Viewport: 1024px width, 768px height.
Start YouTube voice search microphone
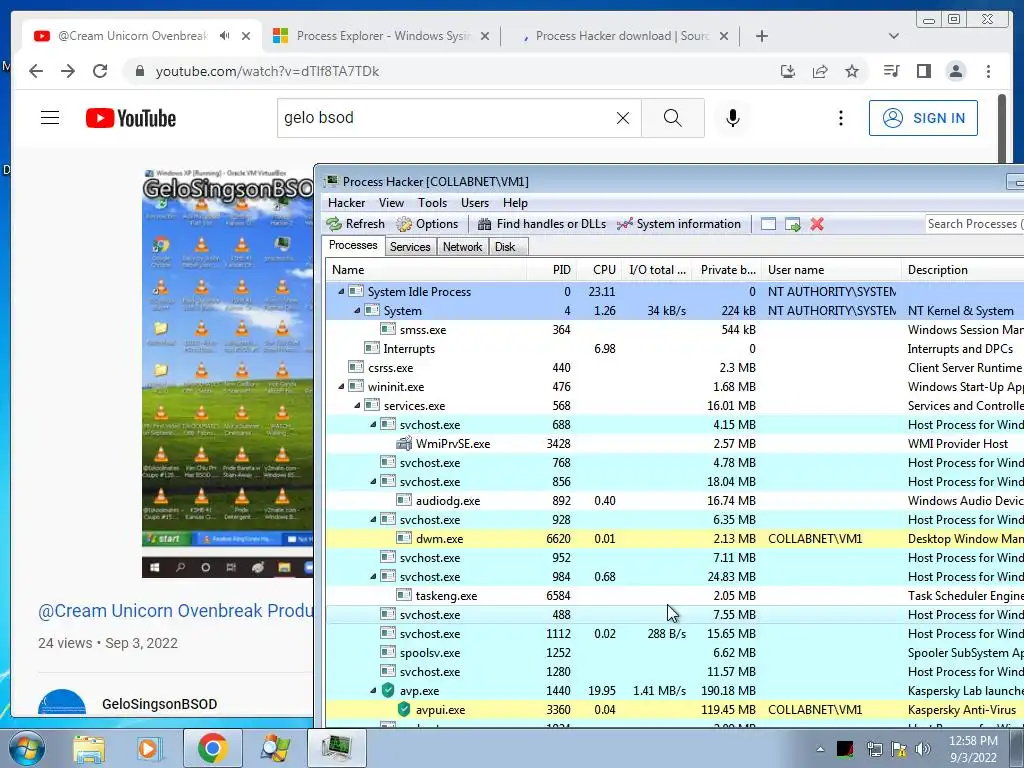(x=733, y=118)
